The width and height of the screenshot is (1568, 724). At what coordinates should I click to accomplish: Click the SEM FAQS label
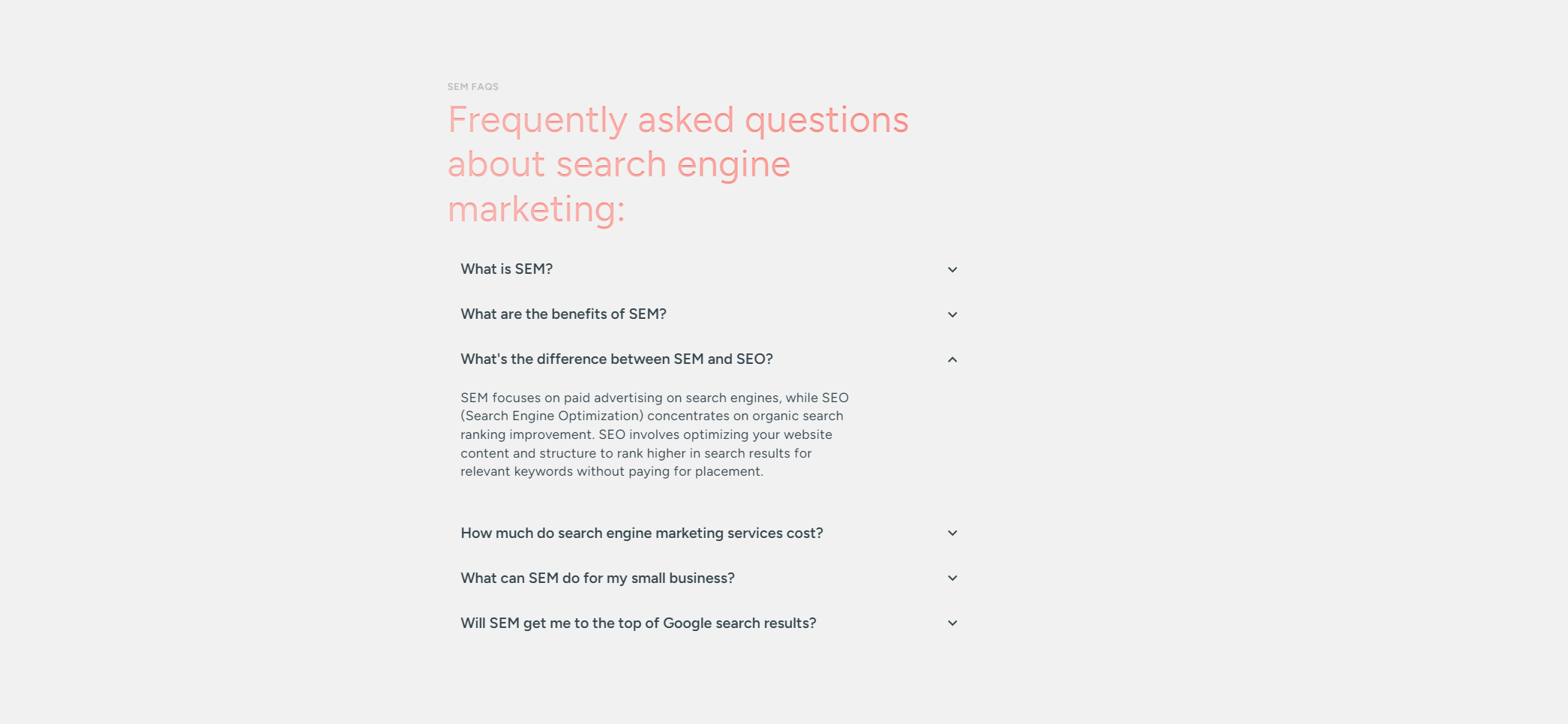tap(473, 87)
